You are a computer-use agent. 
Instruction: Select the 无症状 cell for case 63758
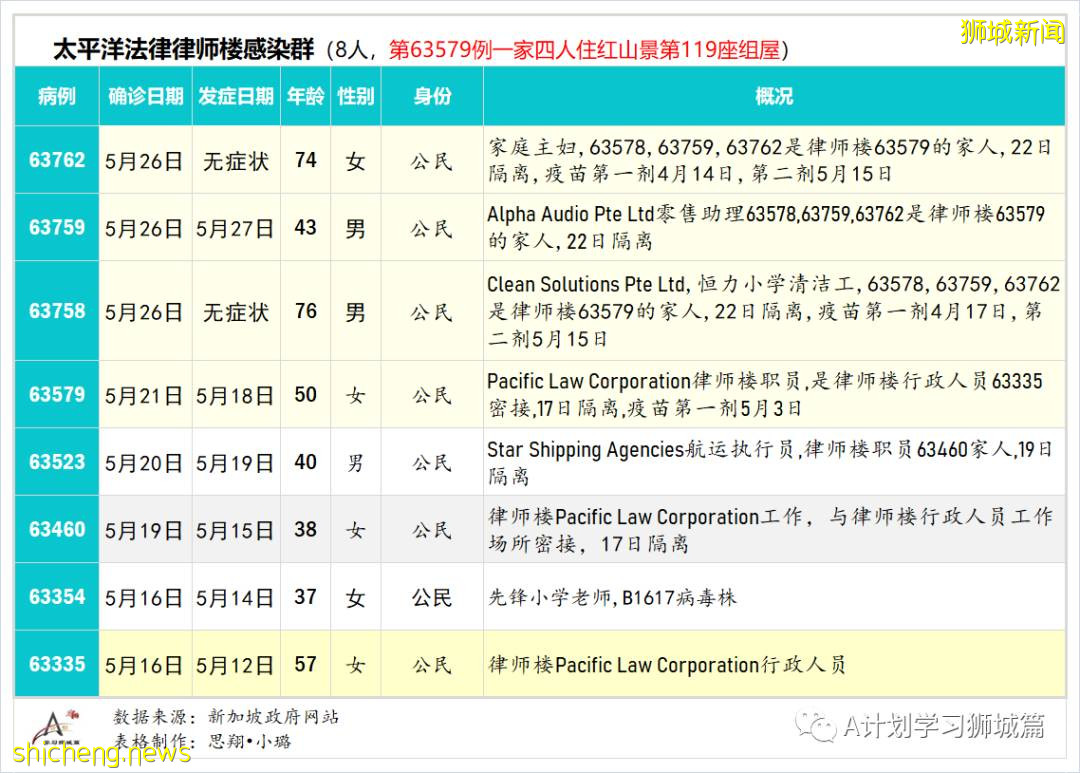click(235, 311)
